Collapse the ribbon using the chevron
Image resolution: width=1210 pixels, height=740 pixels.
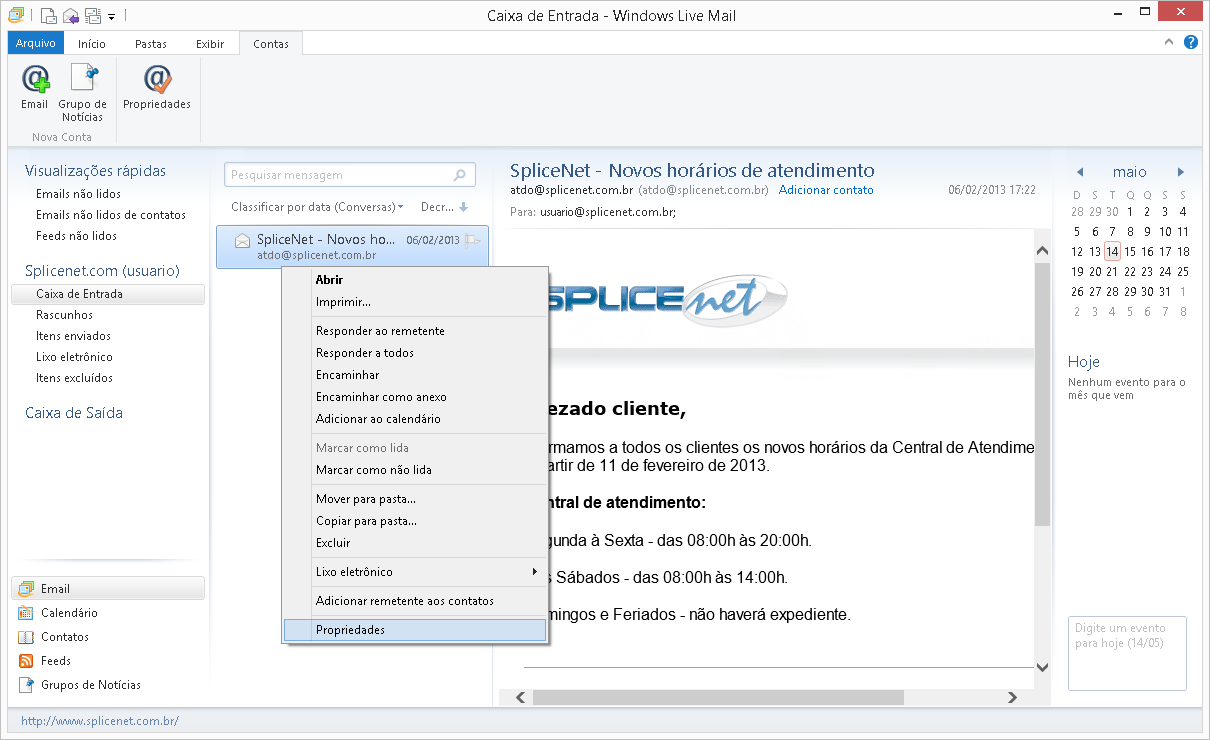(x=1170, y=42)
